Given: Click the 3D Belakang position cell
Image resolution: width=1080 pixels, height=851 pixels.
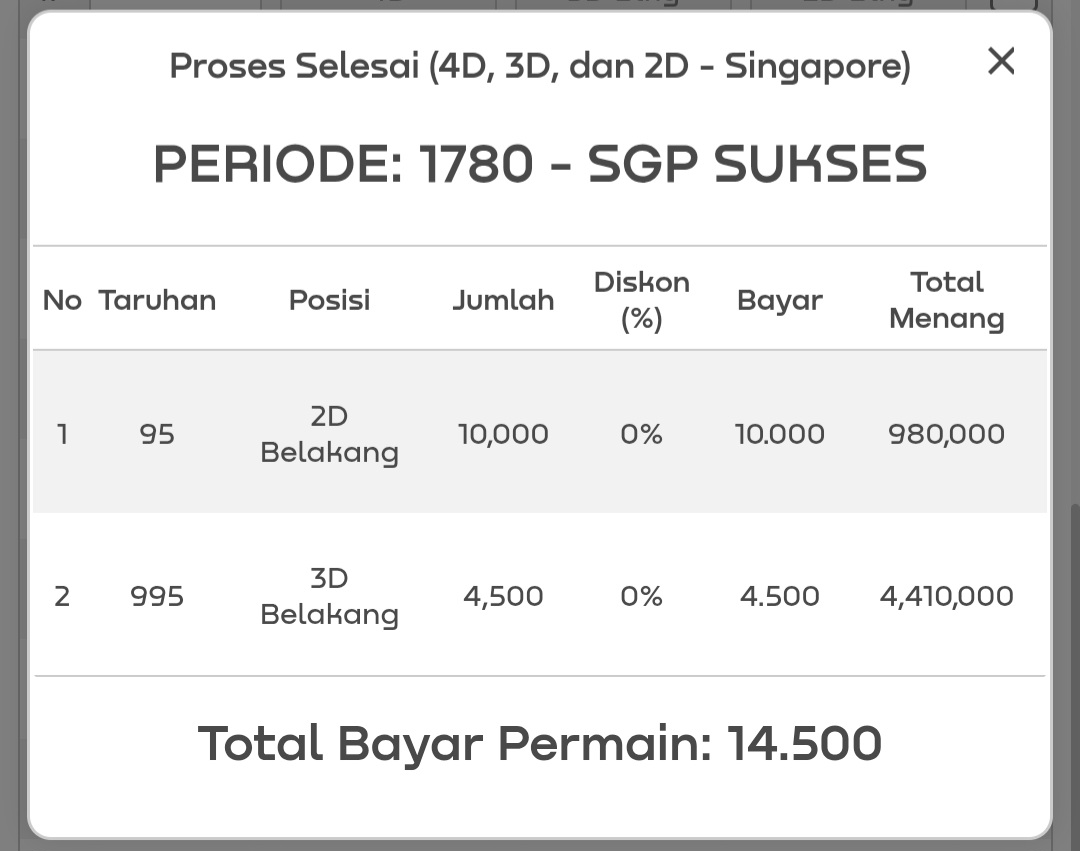Looking at the screenshot, I should click(x=329, y=596).
